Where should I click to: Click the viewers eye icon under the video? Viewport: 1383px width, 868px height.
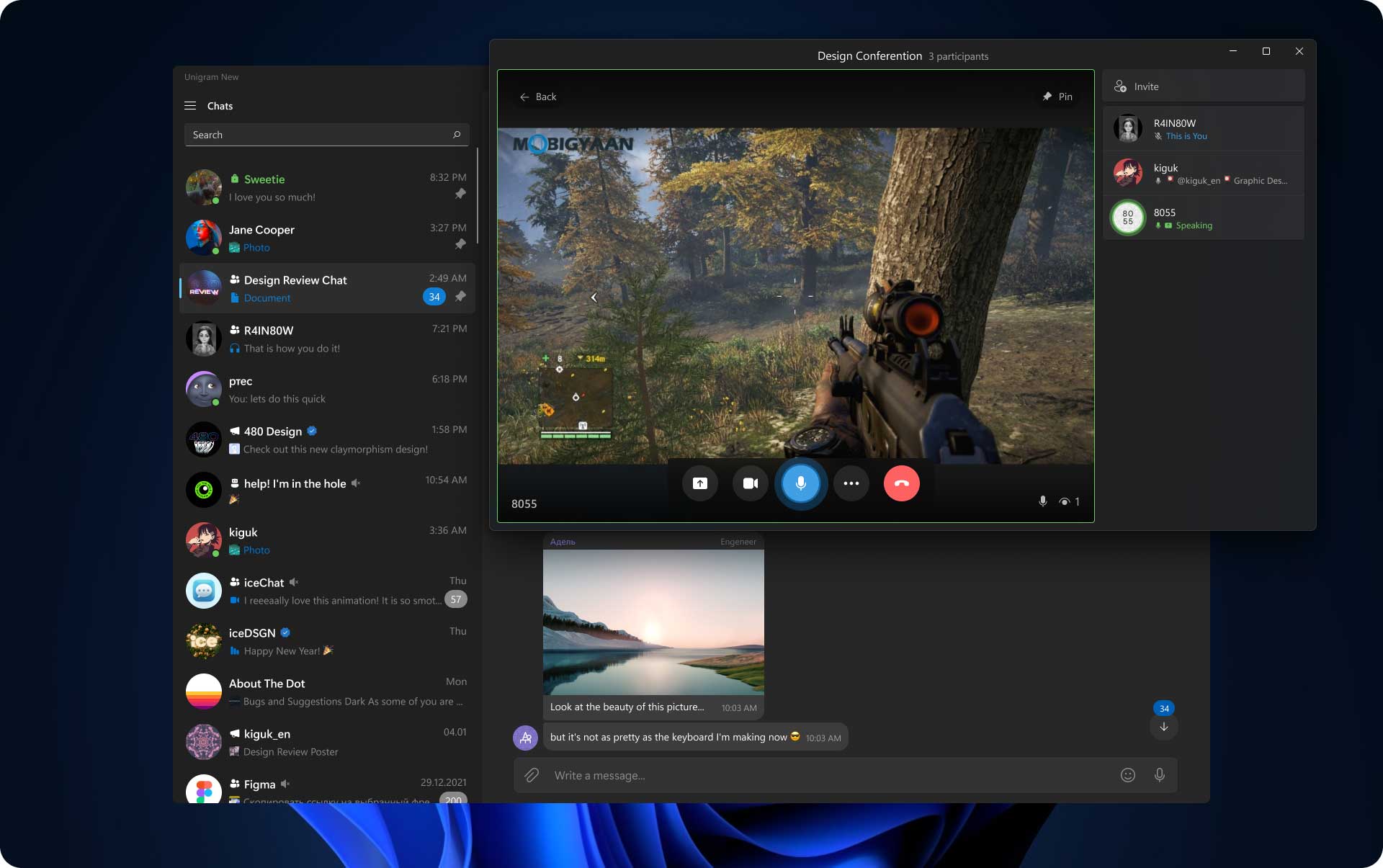pos(1064,502)
